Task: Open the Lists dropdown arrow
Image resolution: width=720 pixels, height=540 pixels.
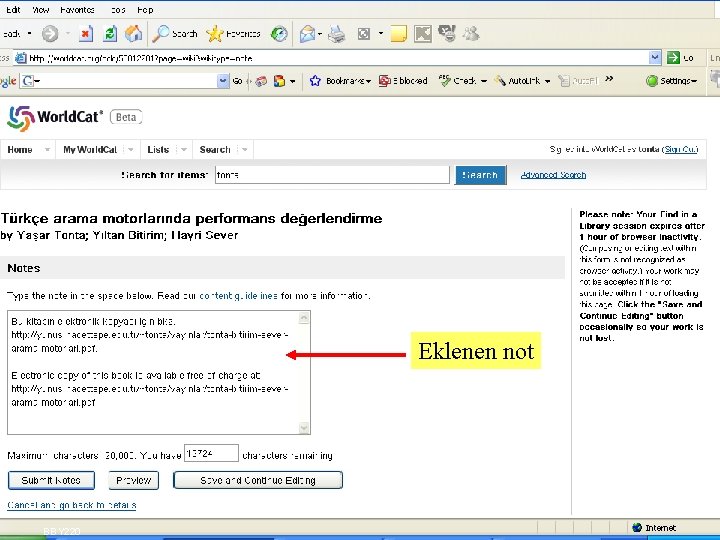Action: 184,150
